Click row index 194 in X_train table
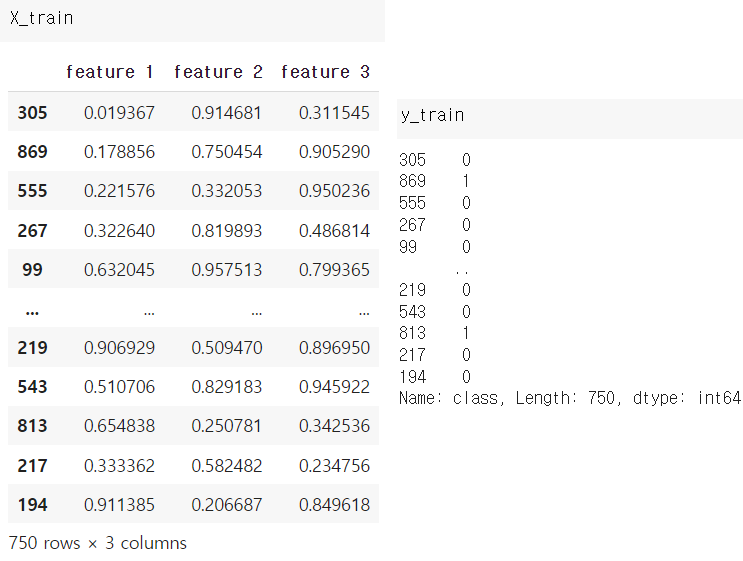The width and height of the screenshot is (743, 561). (x=32, y=505)
